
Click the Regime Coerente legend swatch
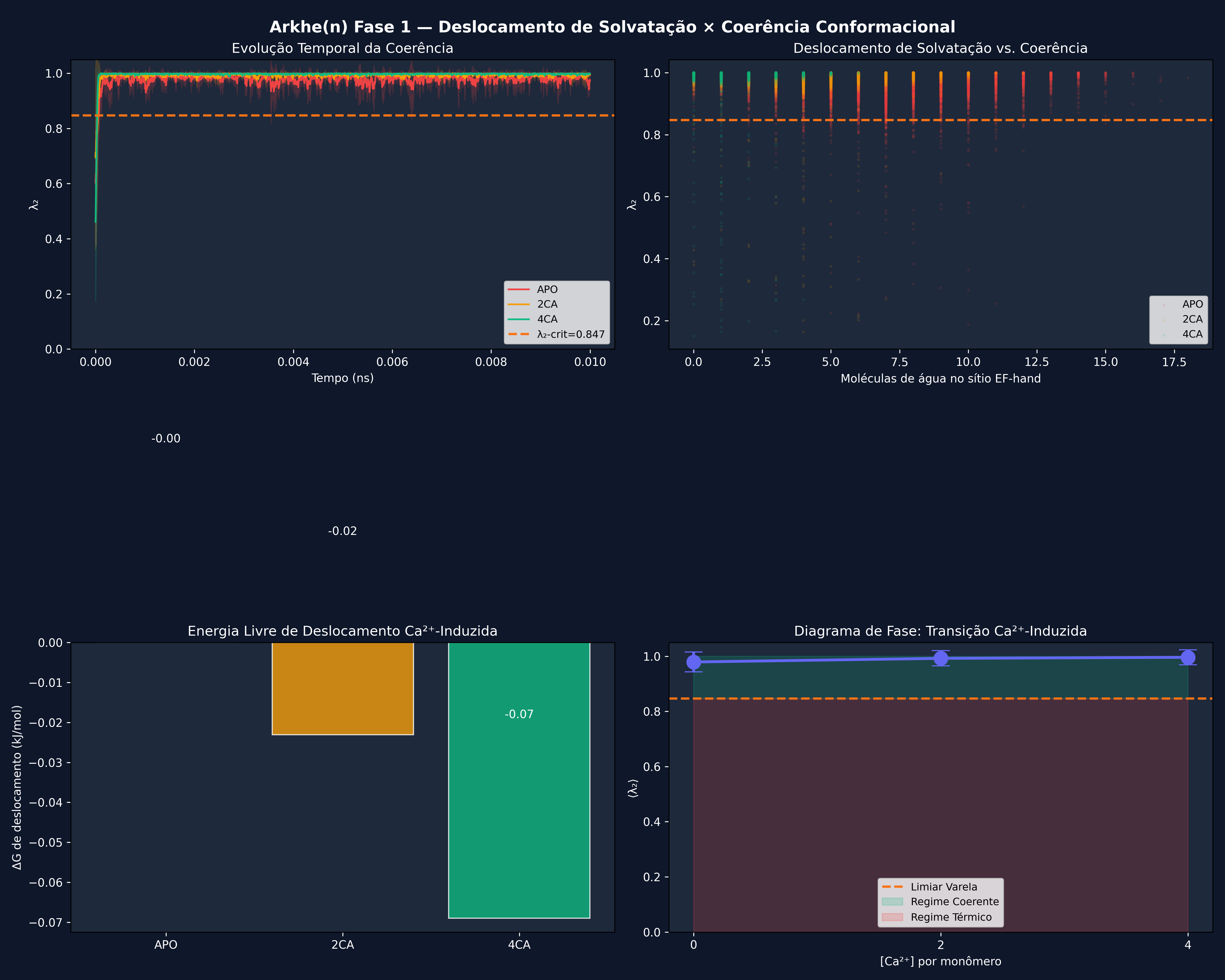tap(892, 902)
